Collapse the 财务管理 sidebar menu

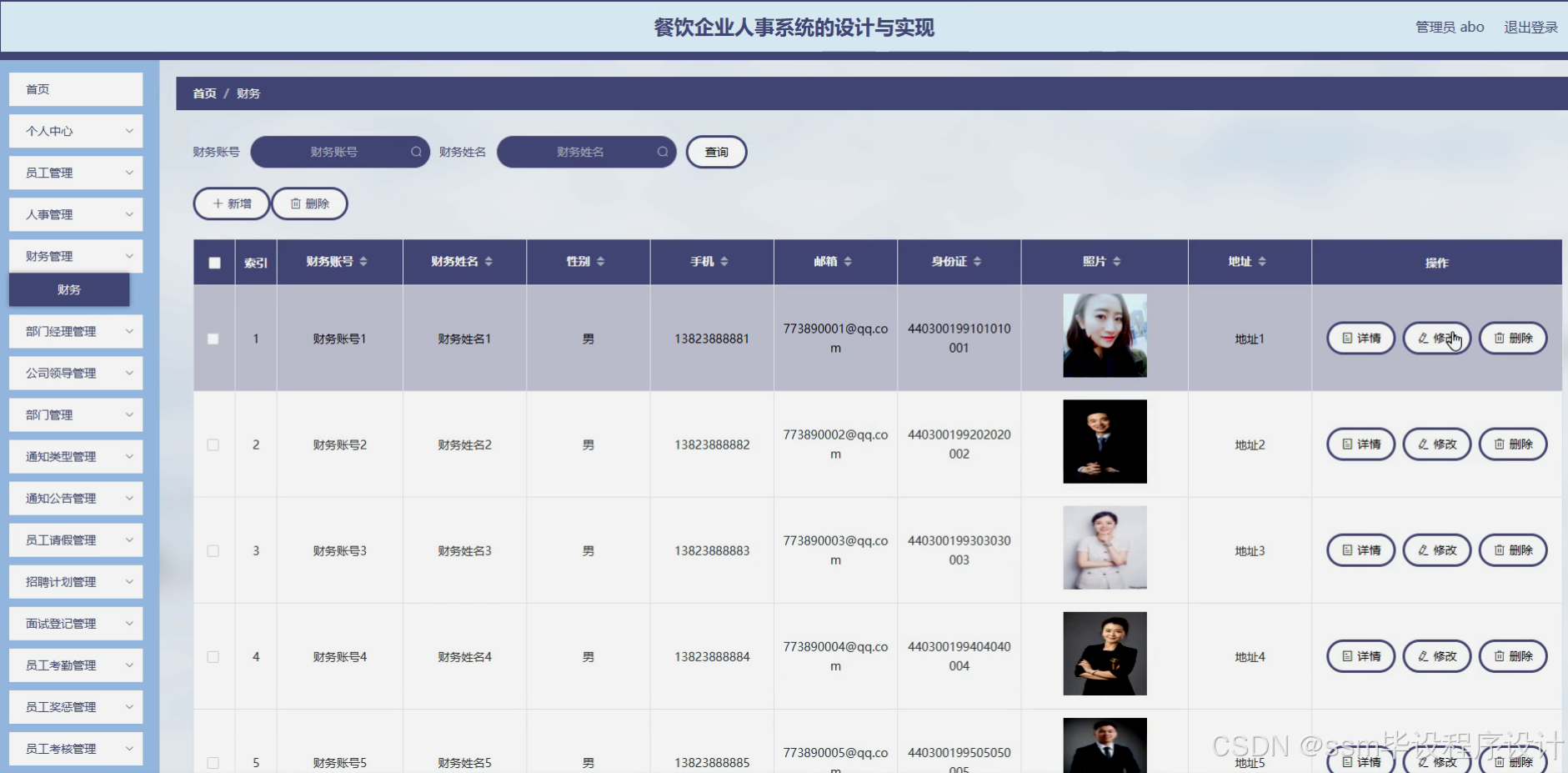click(76, 256)
